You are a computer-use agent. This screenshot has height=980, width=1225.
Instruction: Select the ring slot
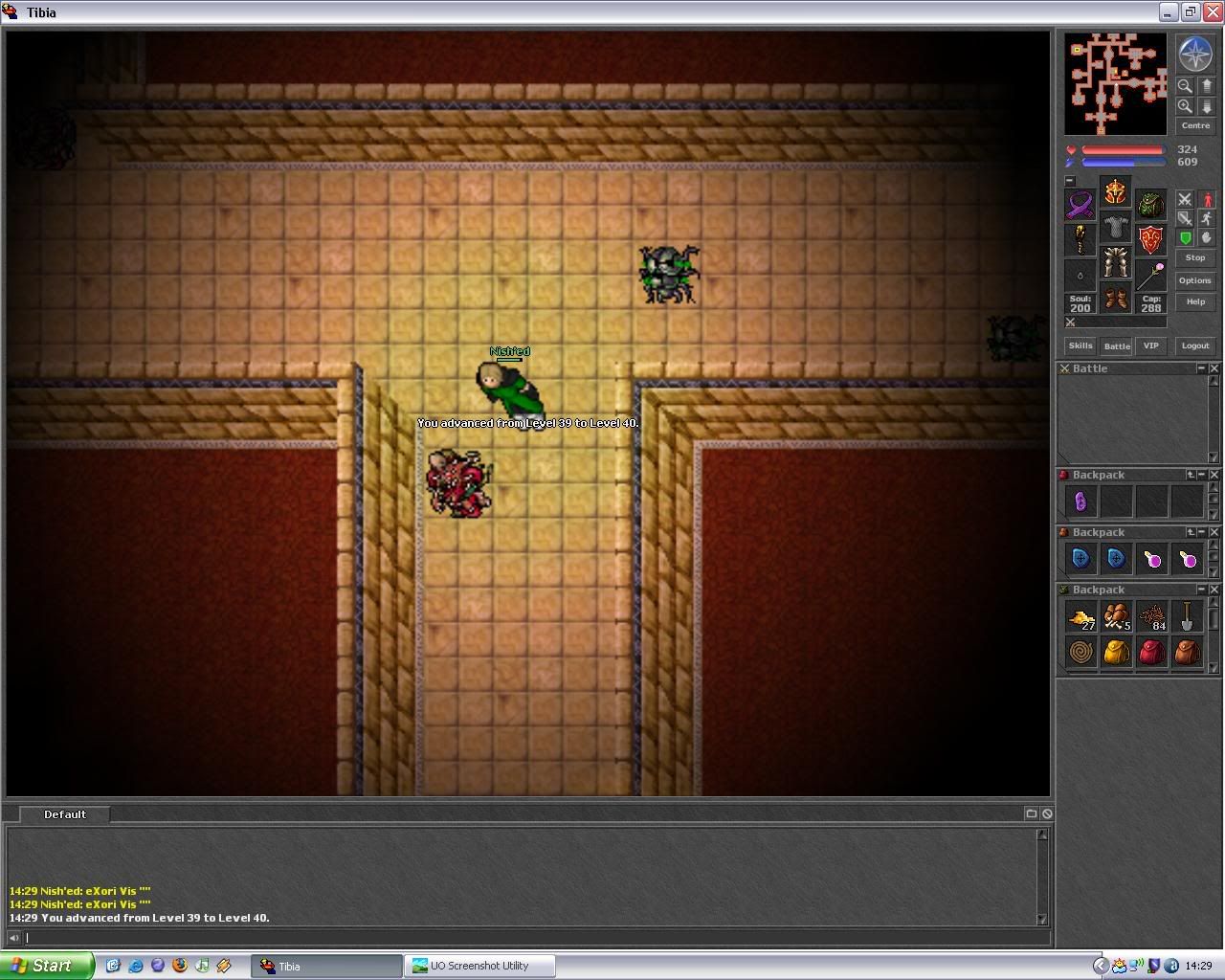pyautogui.click(x=1080, y=276)
